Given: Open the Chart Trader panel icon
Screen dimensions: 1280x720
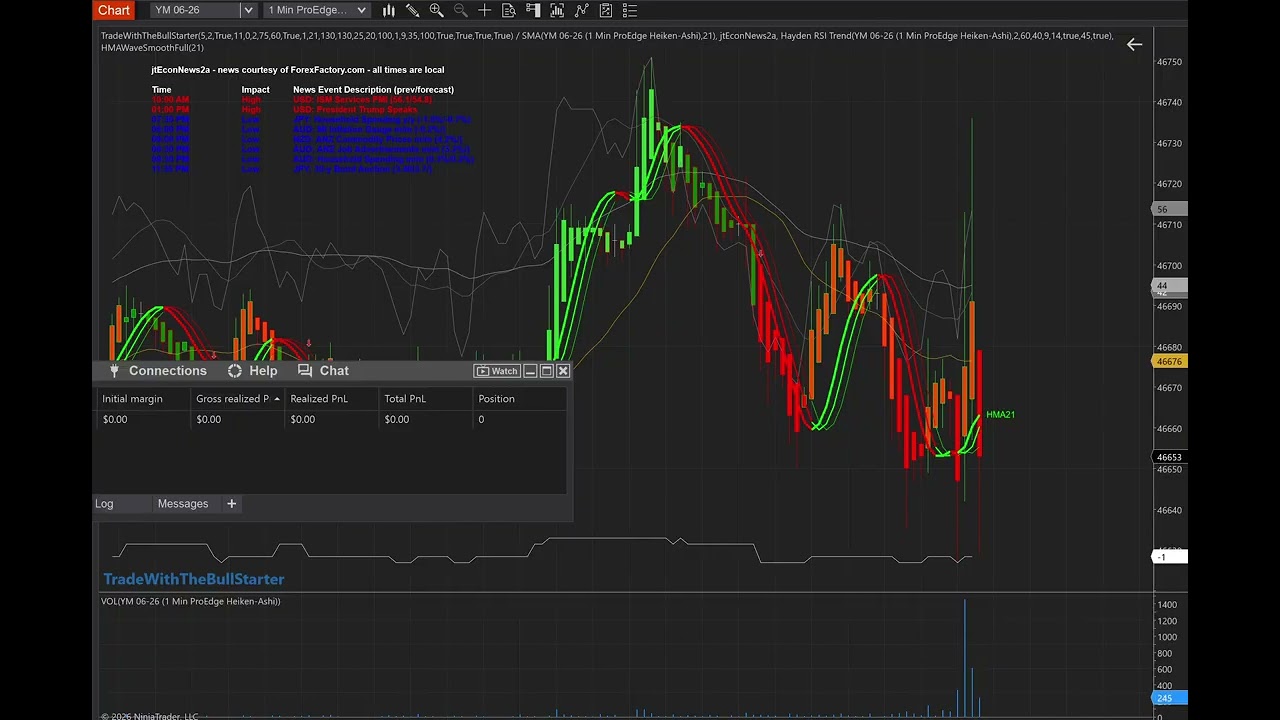Looking at the screenshot, I should click(533, 10).
